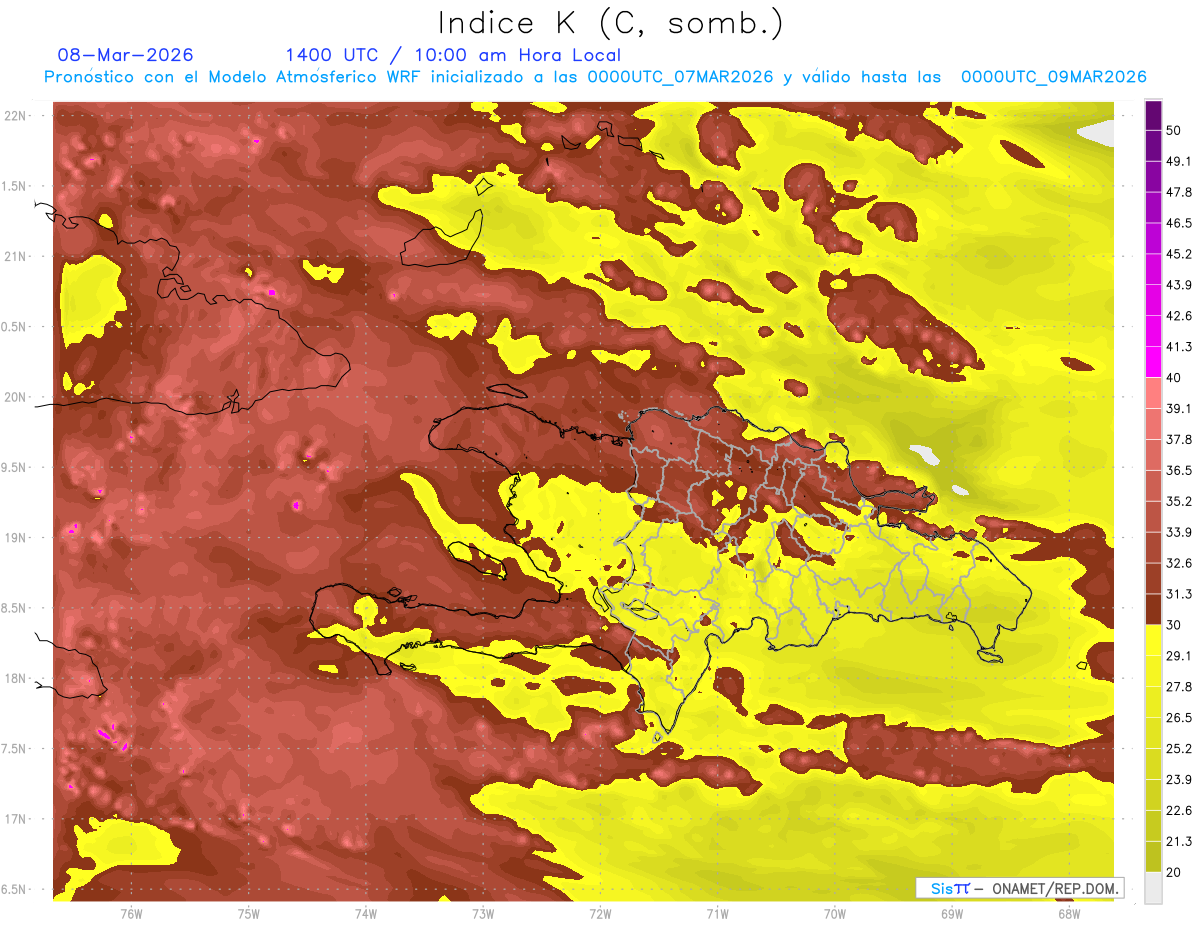Image resolution: width=1200 pixels, height=927 pixels.
Task: Click the '47.8' colorbar value
Action: click(x=1179, y=192)
